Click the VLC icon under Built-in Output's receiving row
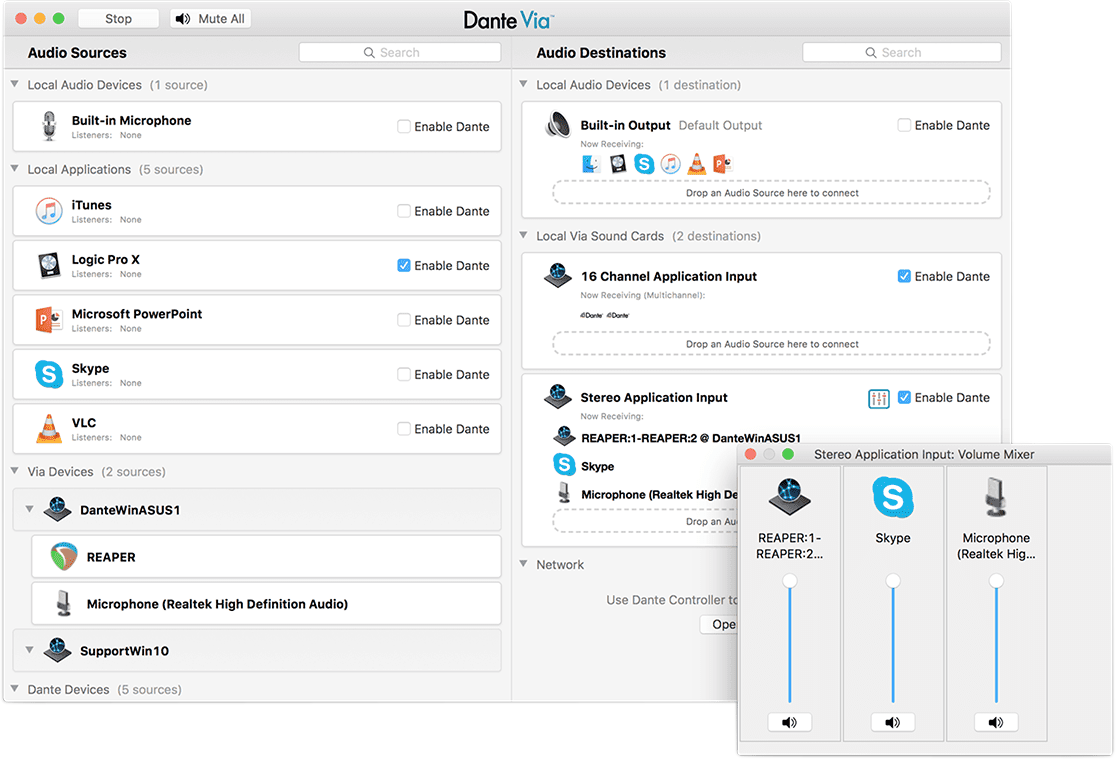Screen dimensions: 1116x759 click(x=697, y=163)
